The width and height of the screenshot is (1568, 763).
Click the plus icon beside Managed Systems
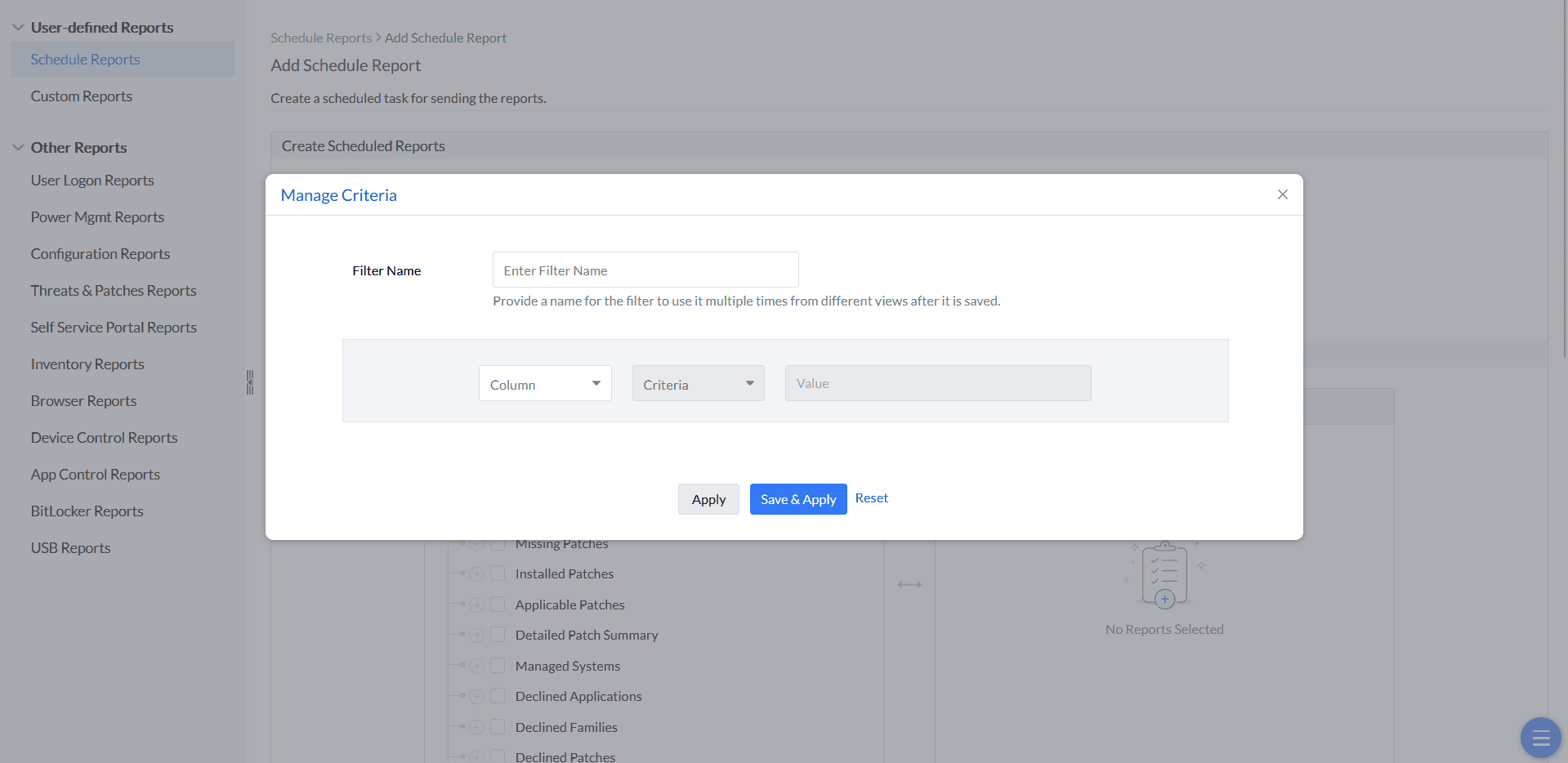point(477,666)
